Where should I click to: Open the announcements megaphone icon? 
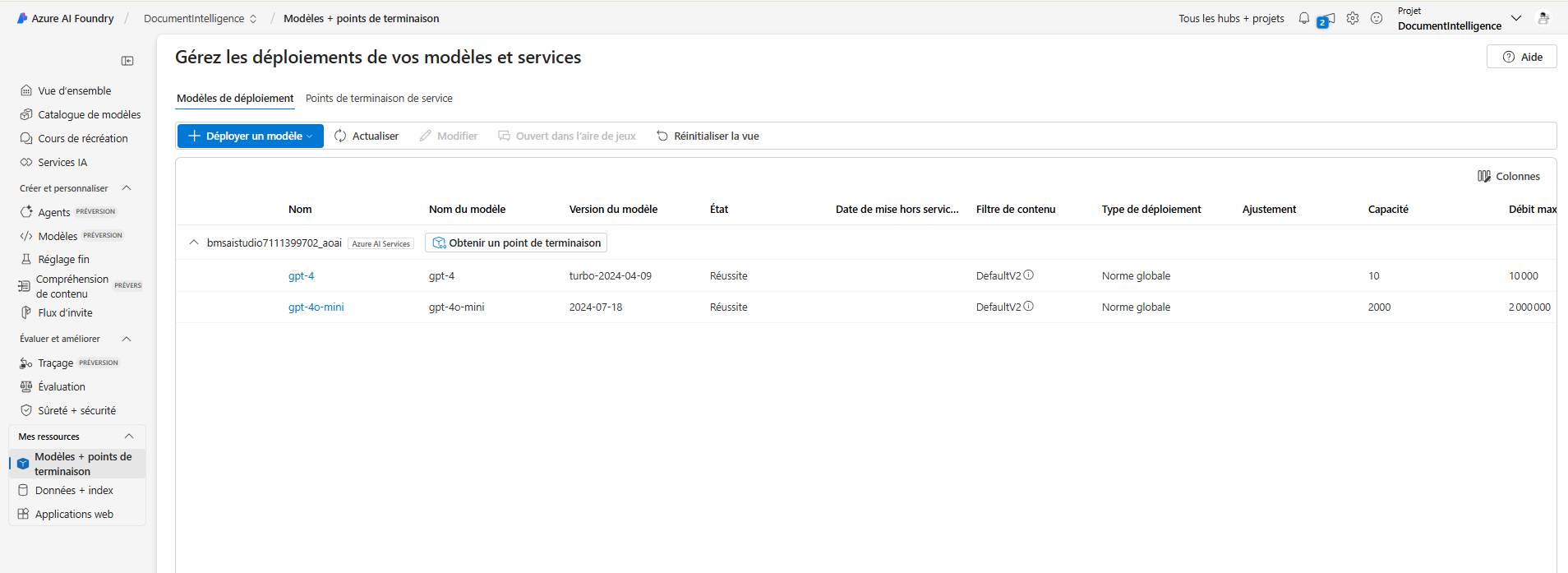tap(1326, 20)
